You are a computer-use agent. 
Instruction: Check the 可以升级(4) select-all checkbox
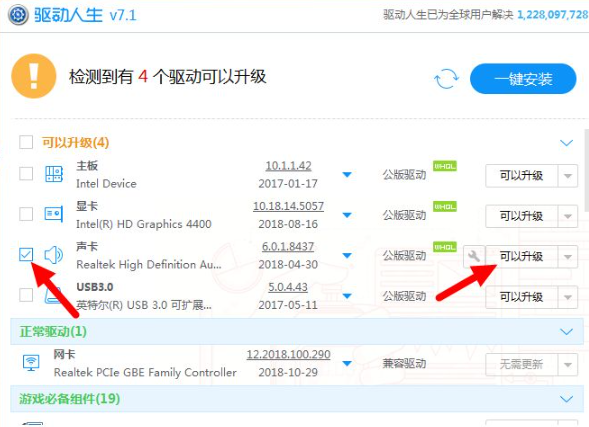click(x=26, y=142)
